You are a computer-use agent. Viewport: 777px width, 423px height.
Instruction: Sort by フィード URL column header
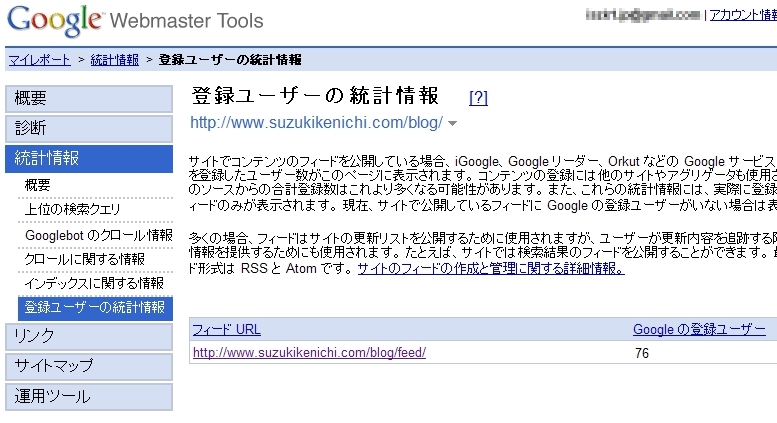(x=226, y=329)
